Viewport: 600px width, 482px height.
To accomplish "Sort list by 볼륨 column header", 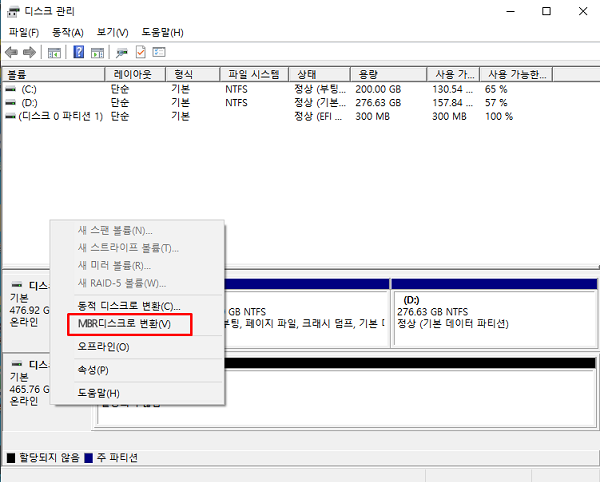I will (x=54, y=75).
